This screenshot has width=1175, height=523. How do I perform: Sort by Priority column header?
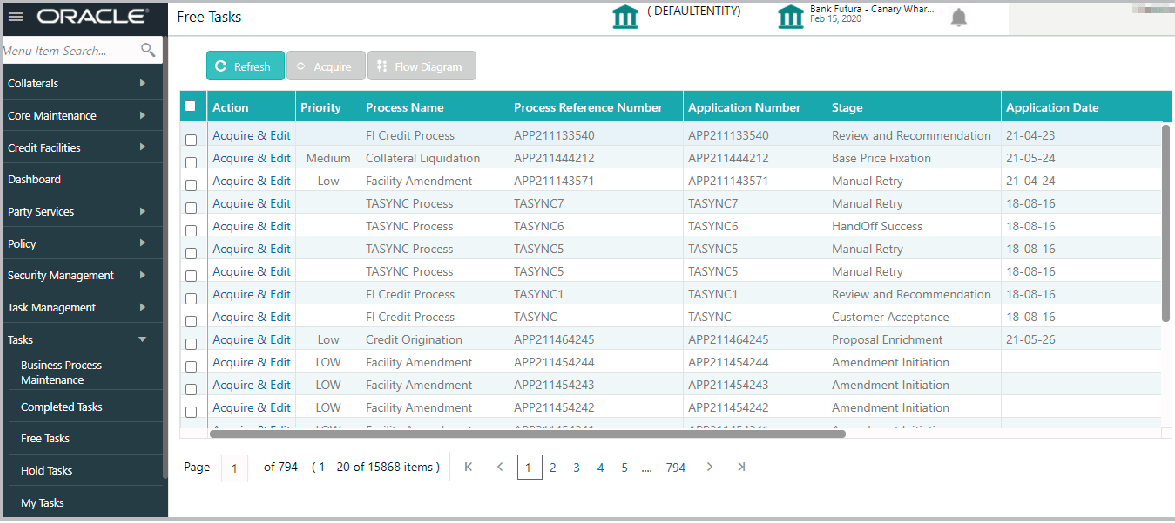pos(321,107)
